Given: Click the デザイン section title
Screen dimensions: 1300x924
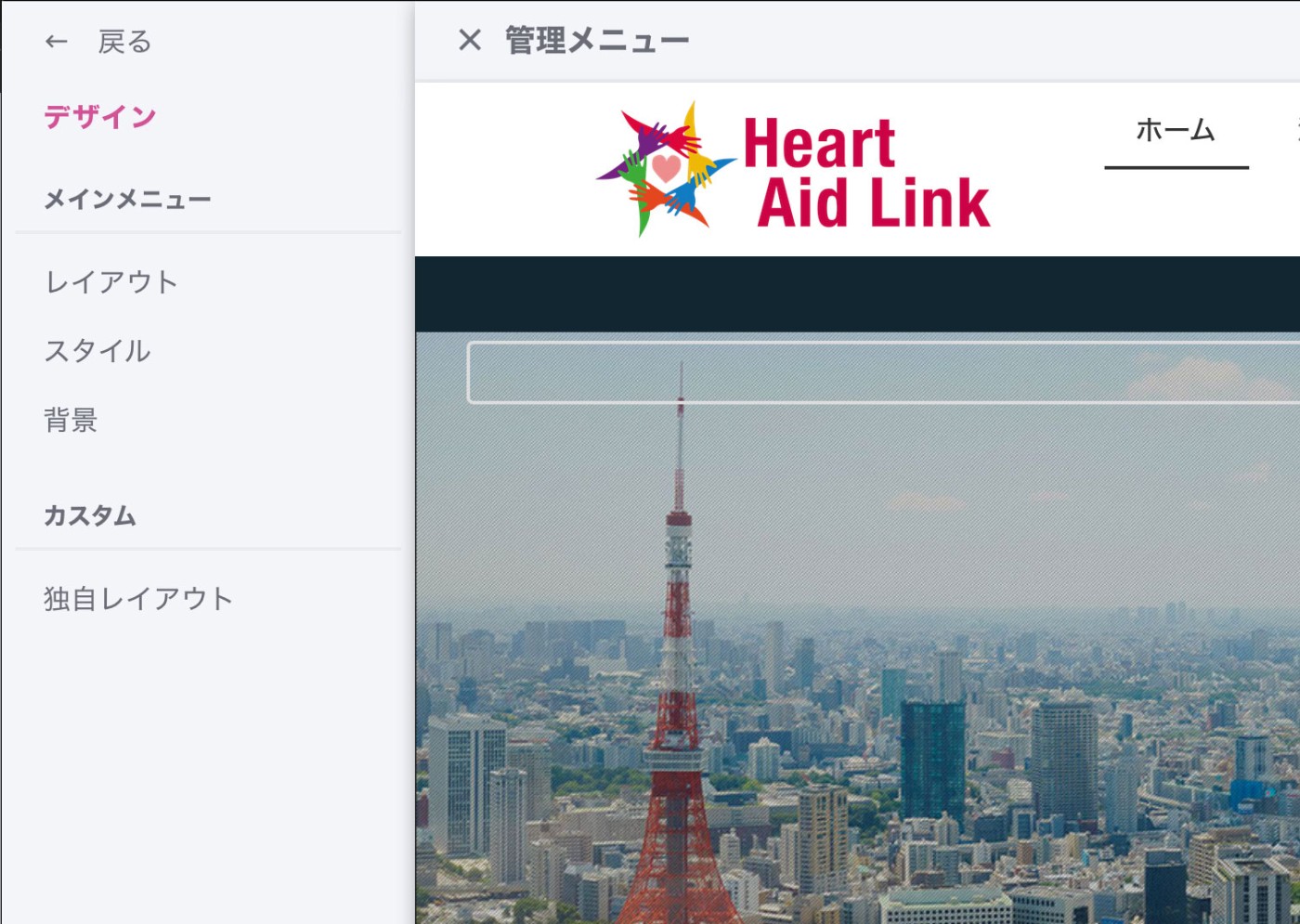Looking at the screenshot, I should point(100,117).
